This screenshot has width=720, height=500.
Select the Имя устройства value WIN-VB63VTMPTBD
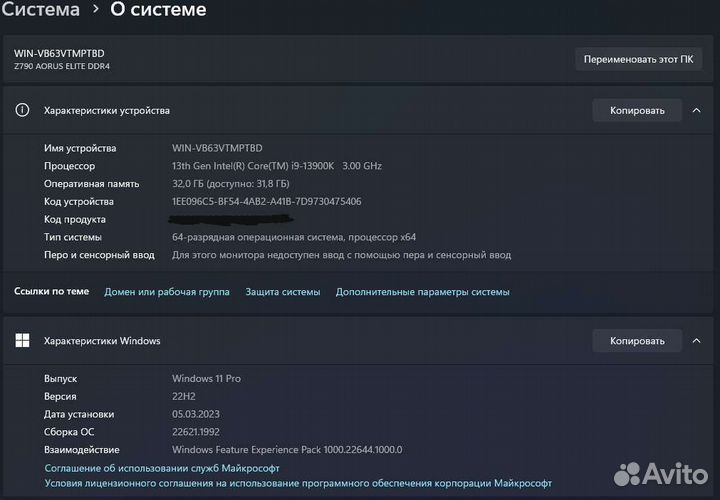[217, 148]
